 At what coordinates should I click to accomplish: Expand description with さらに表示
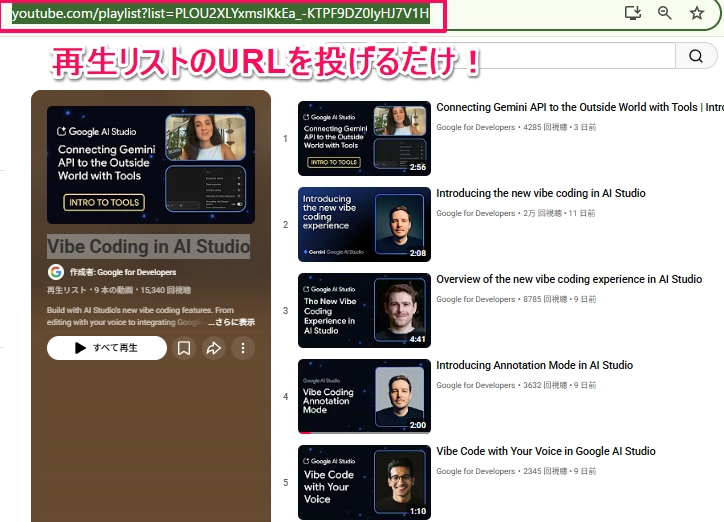click(231, 322)
